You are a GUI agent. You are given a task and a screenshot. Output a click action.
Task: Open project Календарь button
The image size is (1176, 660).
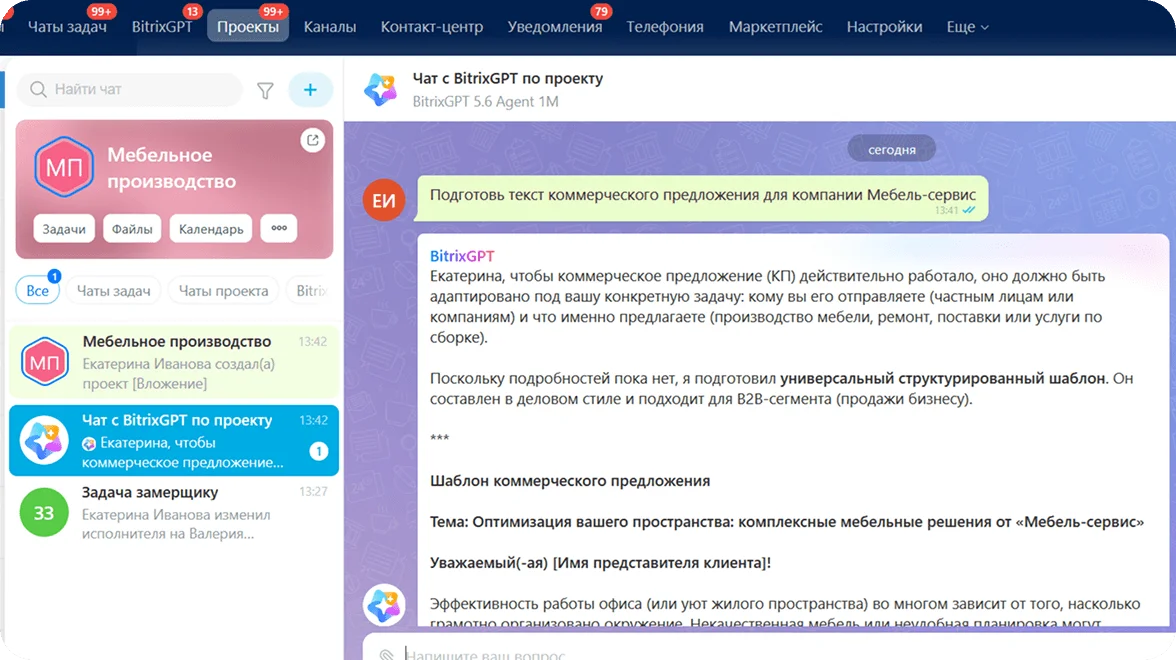(211, 229)
